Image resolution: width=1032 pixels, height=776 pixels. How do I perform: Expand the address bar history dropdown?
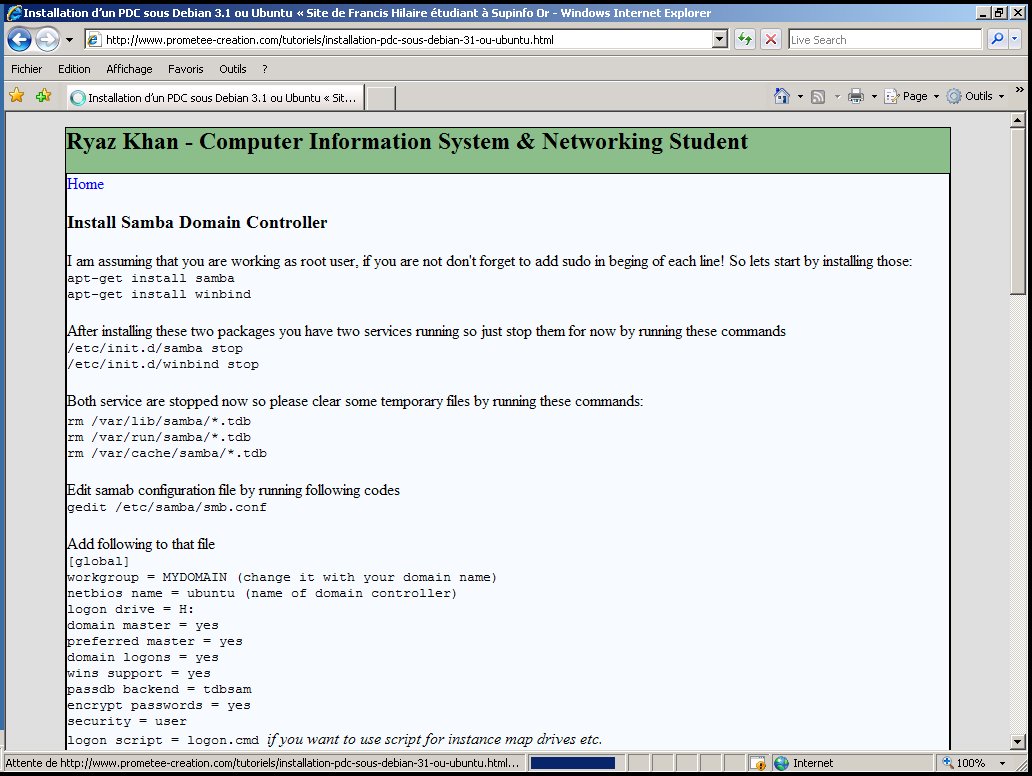(x=719, y=39)
